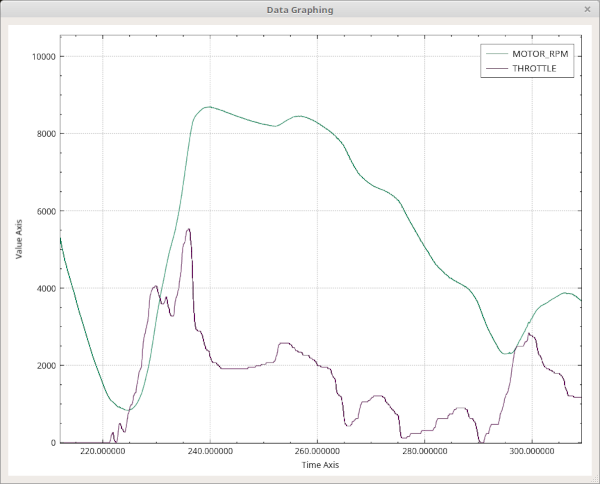Click the Time Axis label

320,465
